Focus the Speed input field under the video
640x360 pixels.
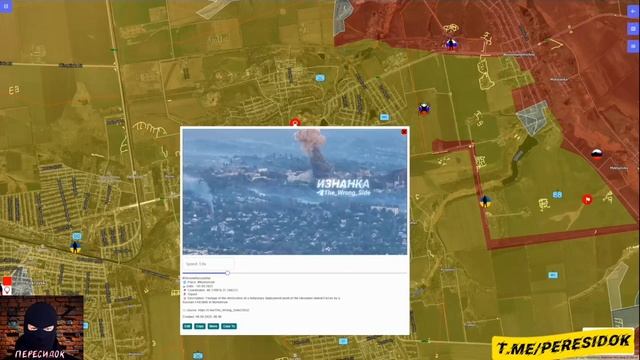[208, 264]
